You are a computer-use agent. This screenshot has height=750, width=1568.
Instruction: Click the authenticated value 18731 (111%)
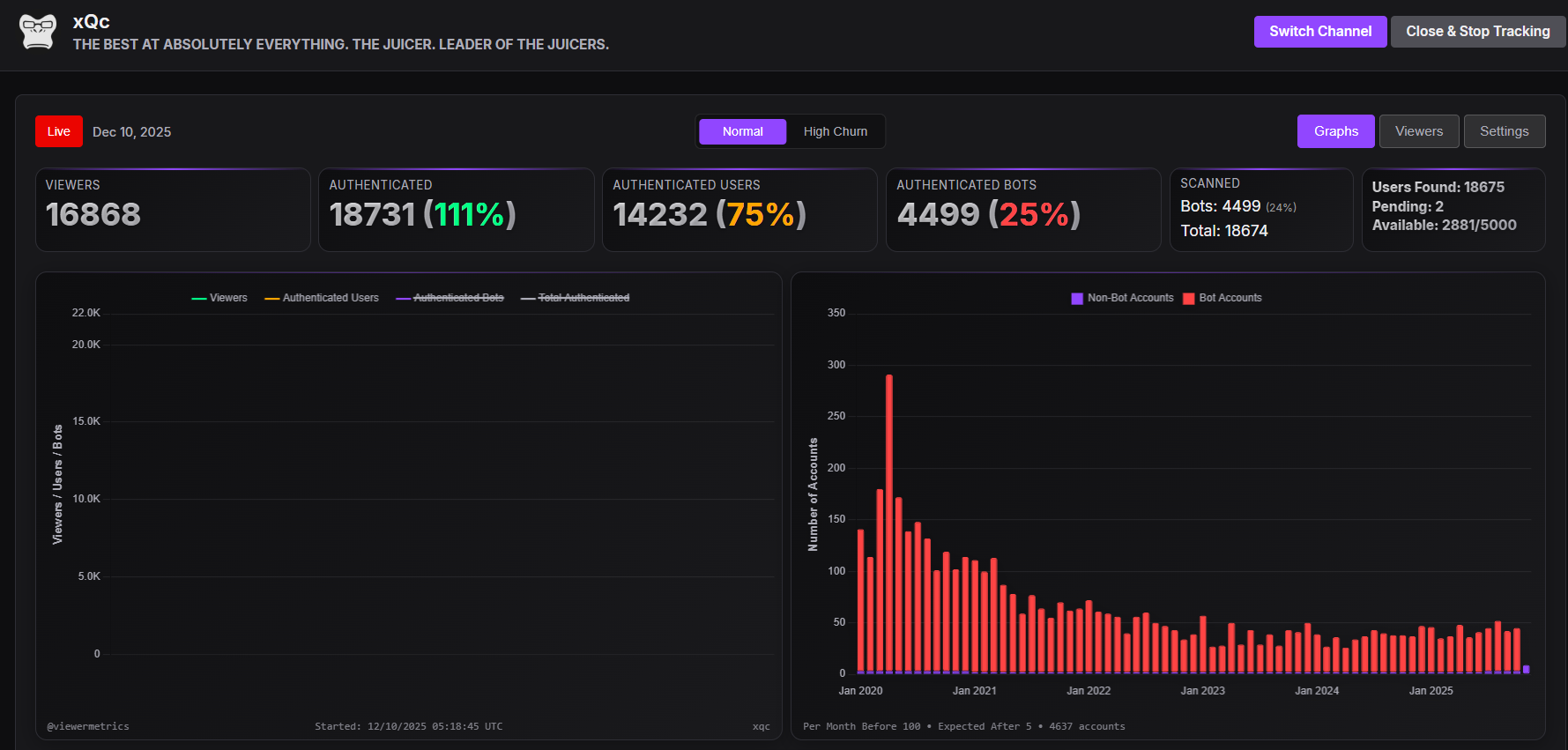(423, 214)
